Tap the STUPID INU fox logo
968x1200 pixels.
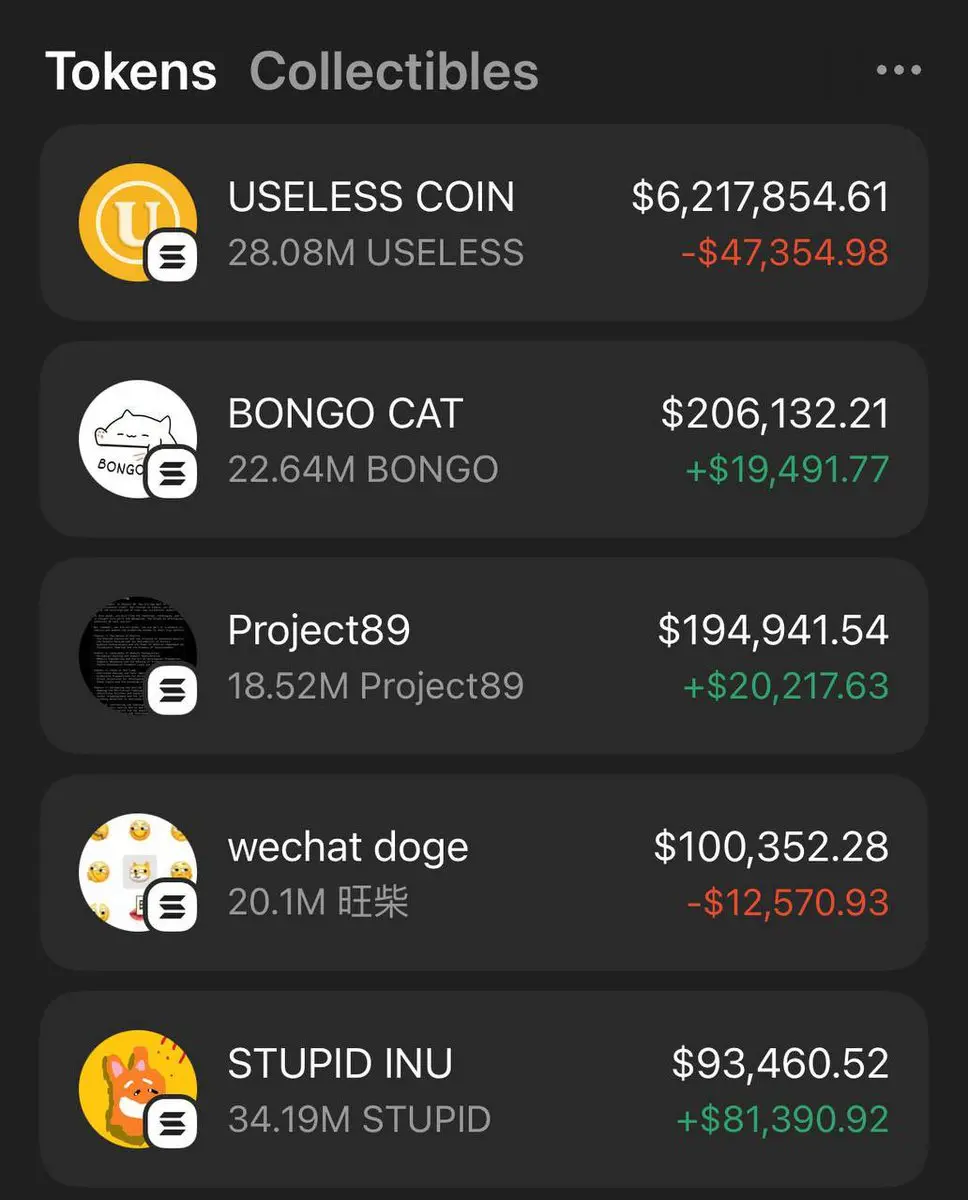[138, 1089]
